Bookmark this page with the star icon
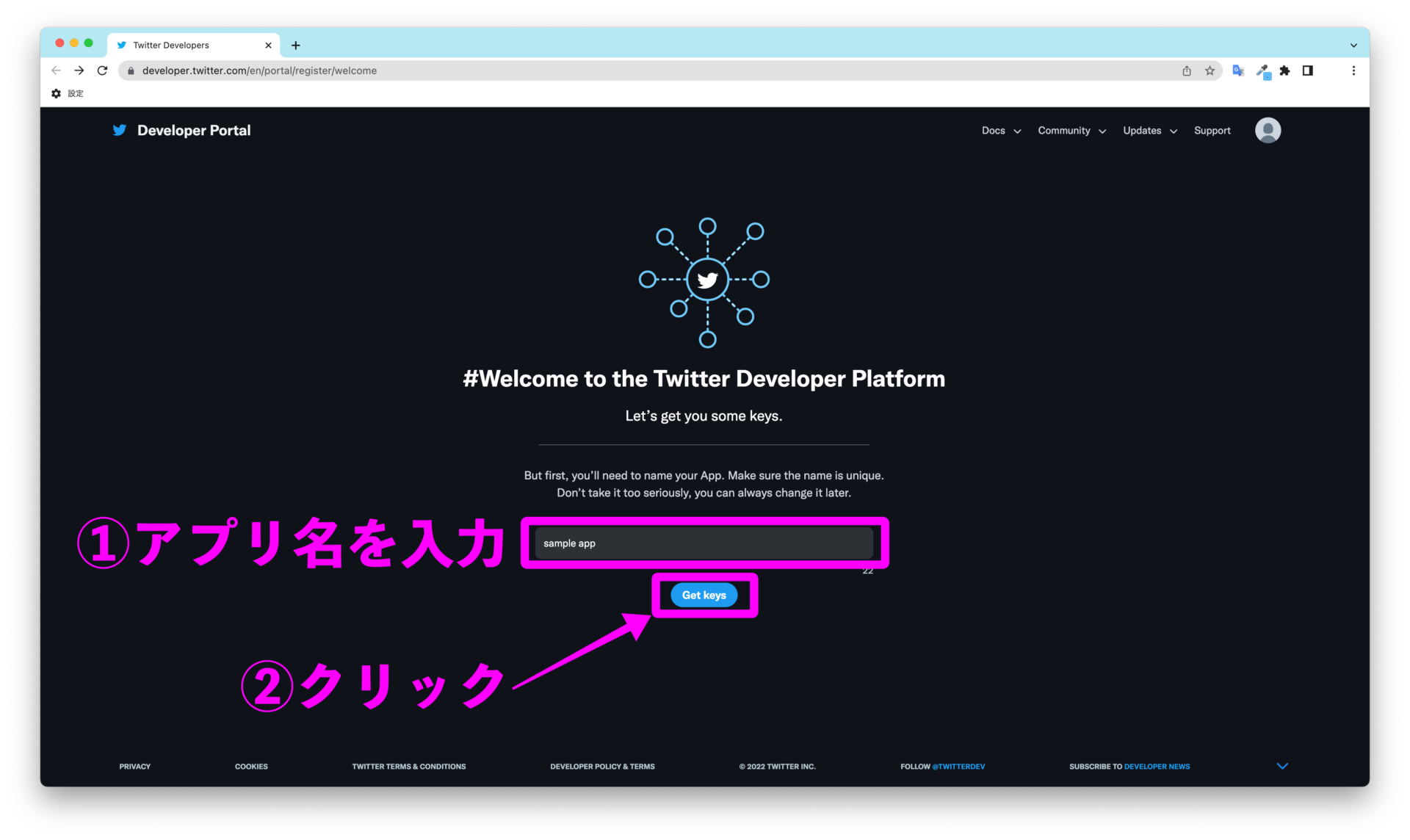The image size is (1410, 840). coord(1210,70)
